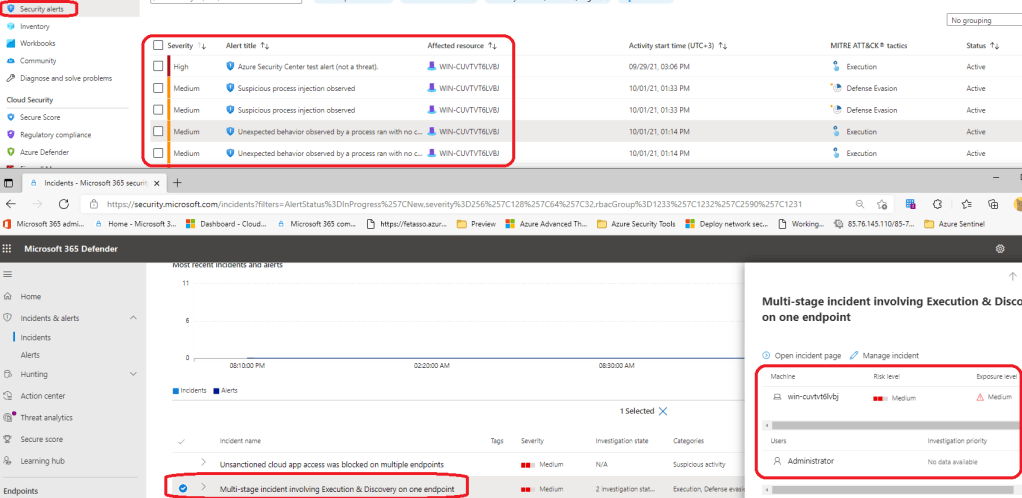Select Alerts under Incidents & alerts
Image resolution: width=1022 pixels, height=498 pixels.
click(30, 354)
